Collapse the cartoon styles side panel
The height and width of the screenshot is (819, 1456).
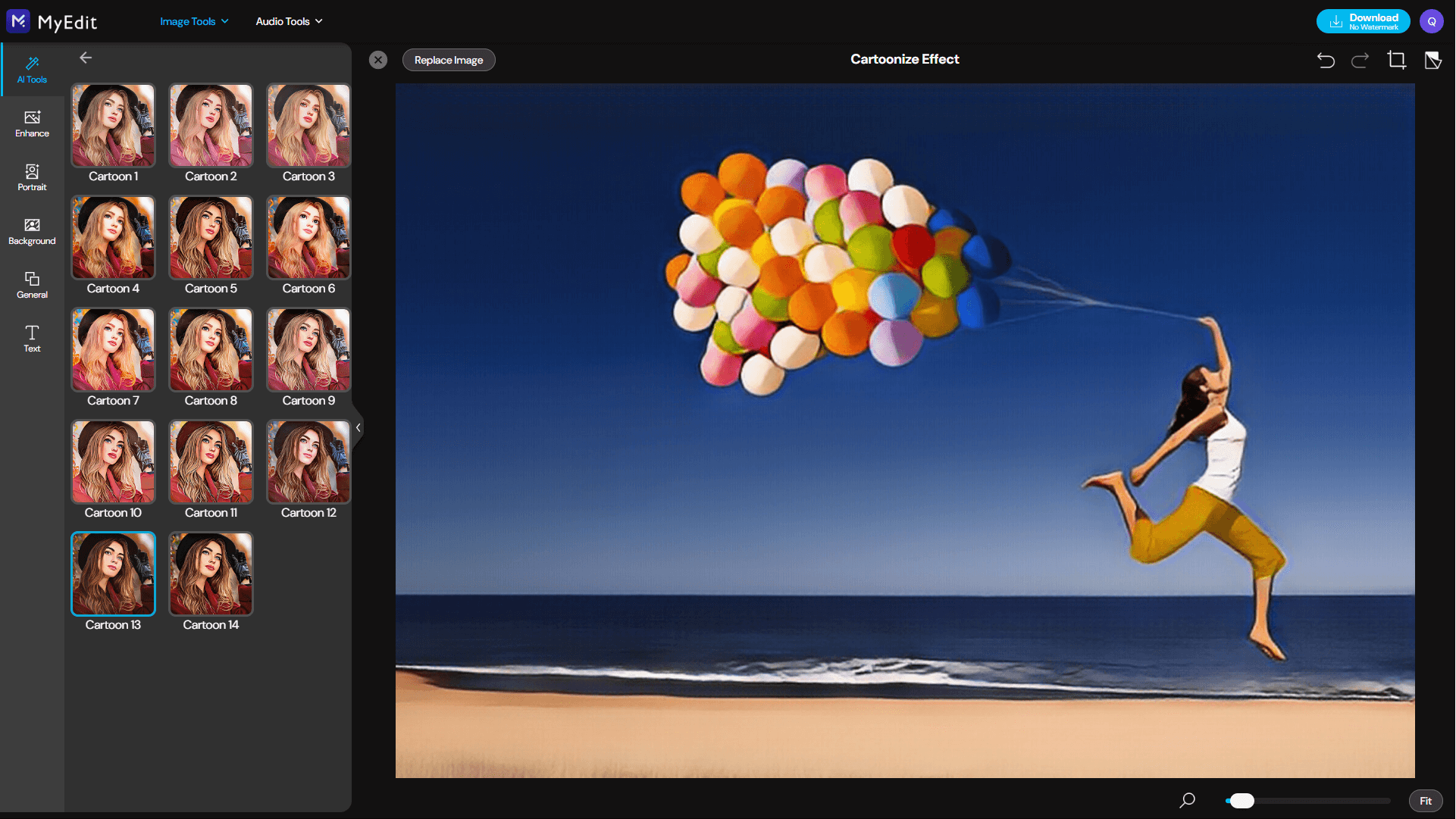click(x=358, y=427)
